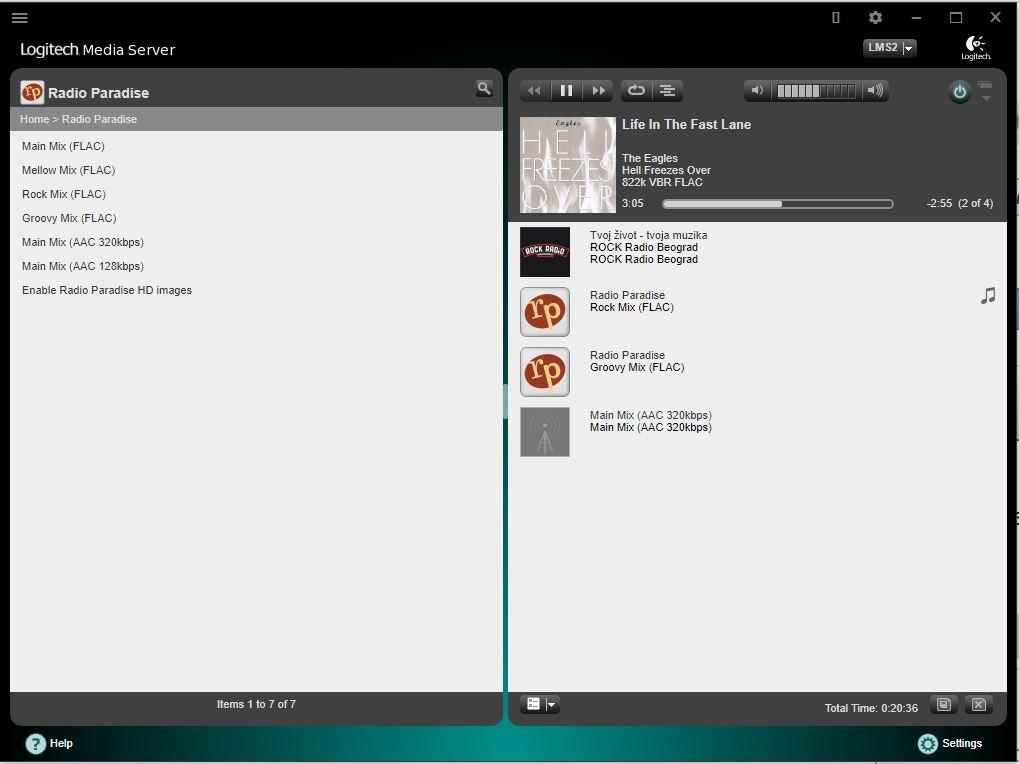The image size is (1019, 764).
Task: Select Radio Paradise Groovy Mix (FLAC) playlist text
Action: [637, 361]
